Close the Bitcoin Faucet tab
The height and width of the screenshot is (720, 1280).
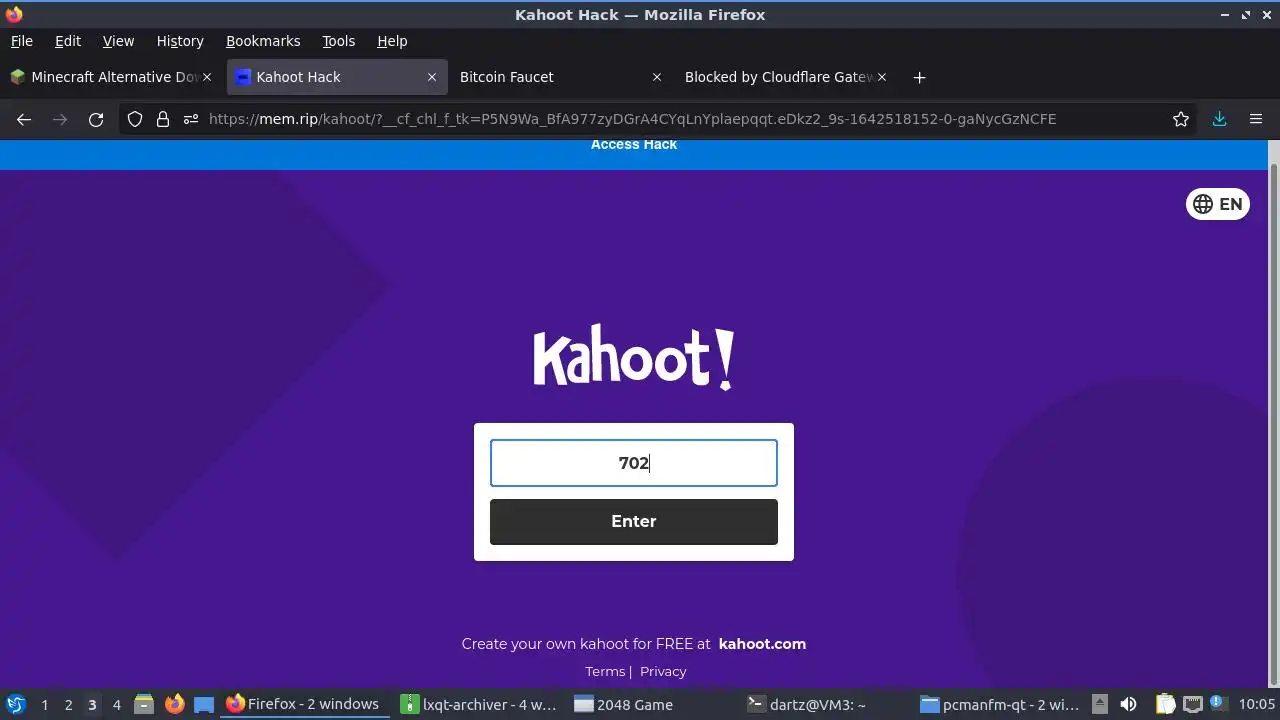657,77
